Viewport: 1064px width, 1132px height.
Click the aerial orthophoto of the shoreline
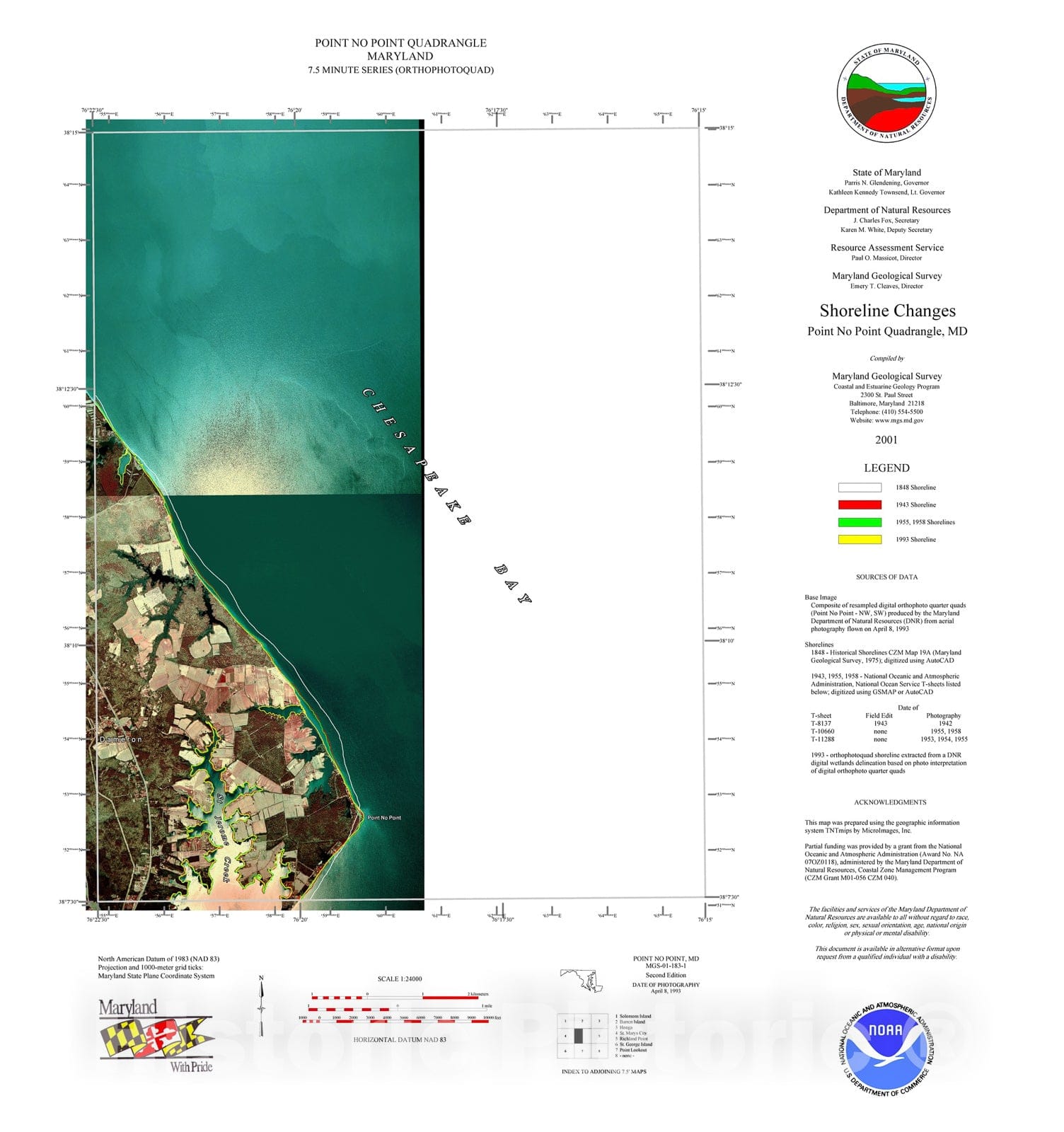(255, 515)
